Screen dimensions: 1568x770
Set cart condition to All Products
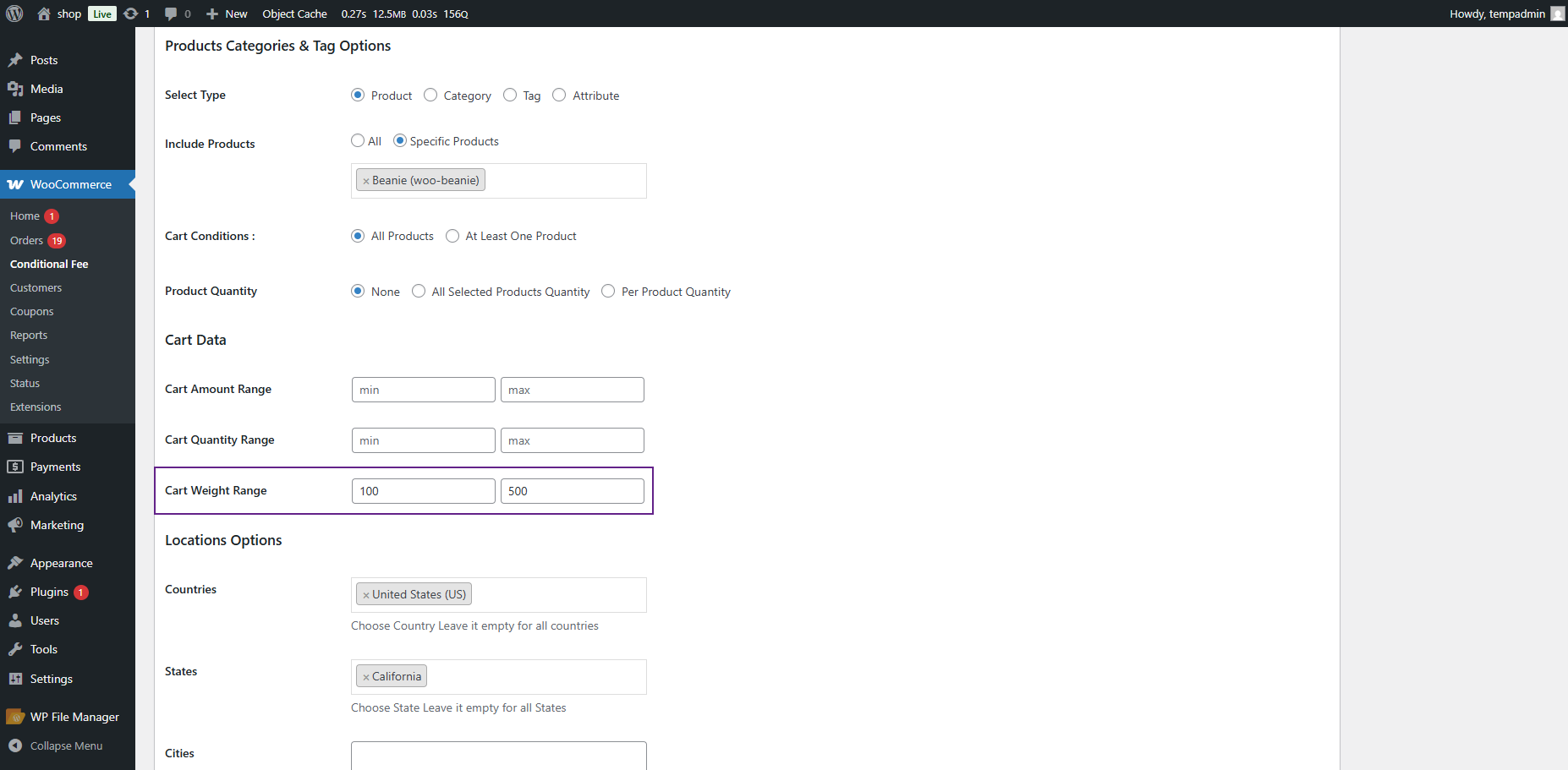358,236
